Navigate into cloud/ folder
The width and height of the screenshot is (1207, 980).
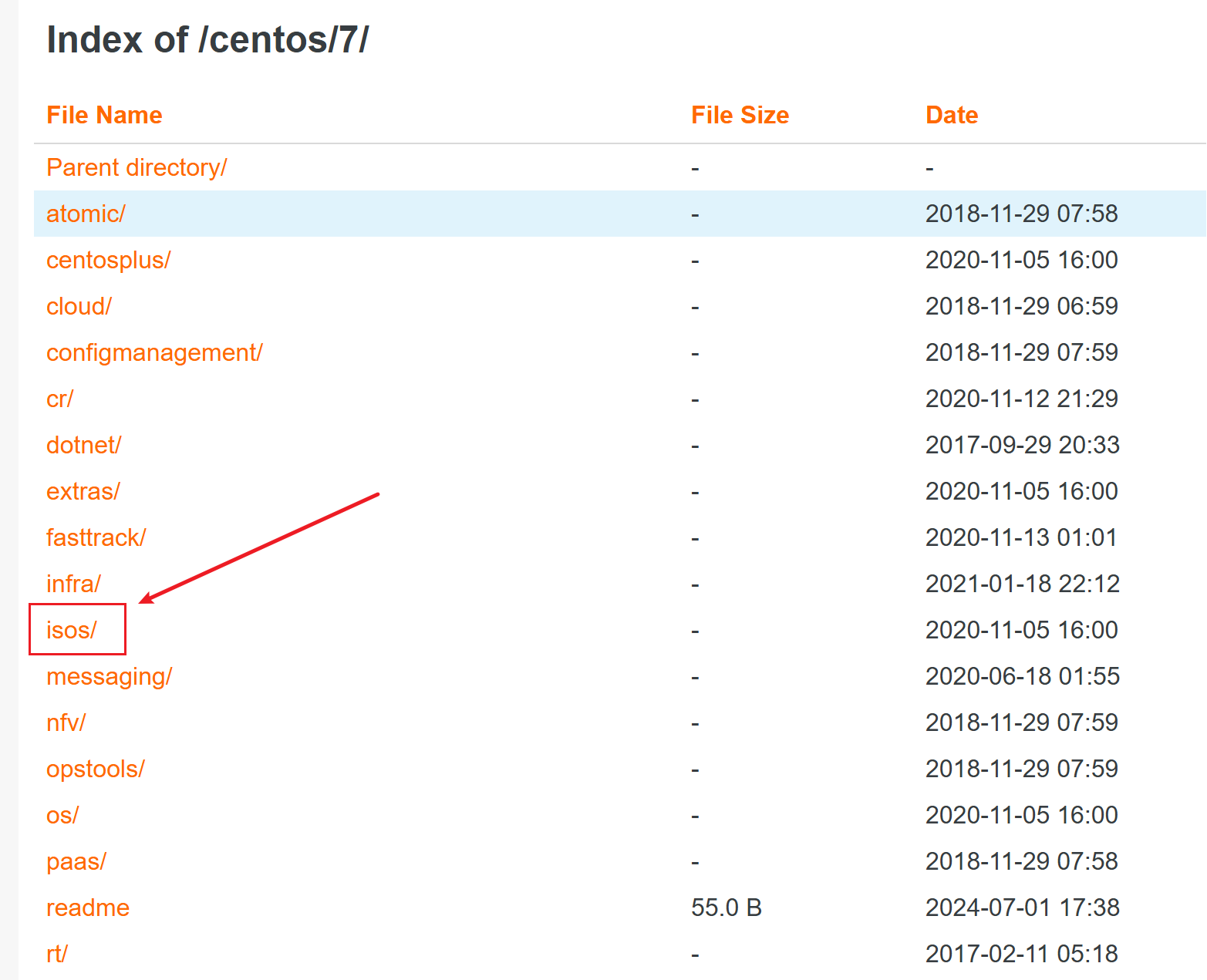pyautogui.click(x=79, y=306)
